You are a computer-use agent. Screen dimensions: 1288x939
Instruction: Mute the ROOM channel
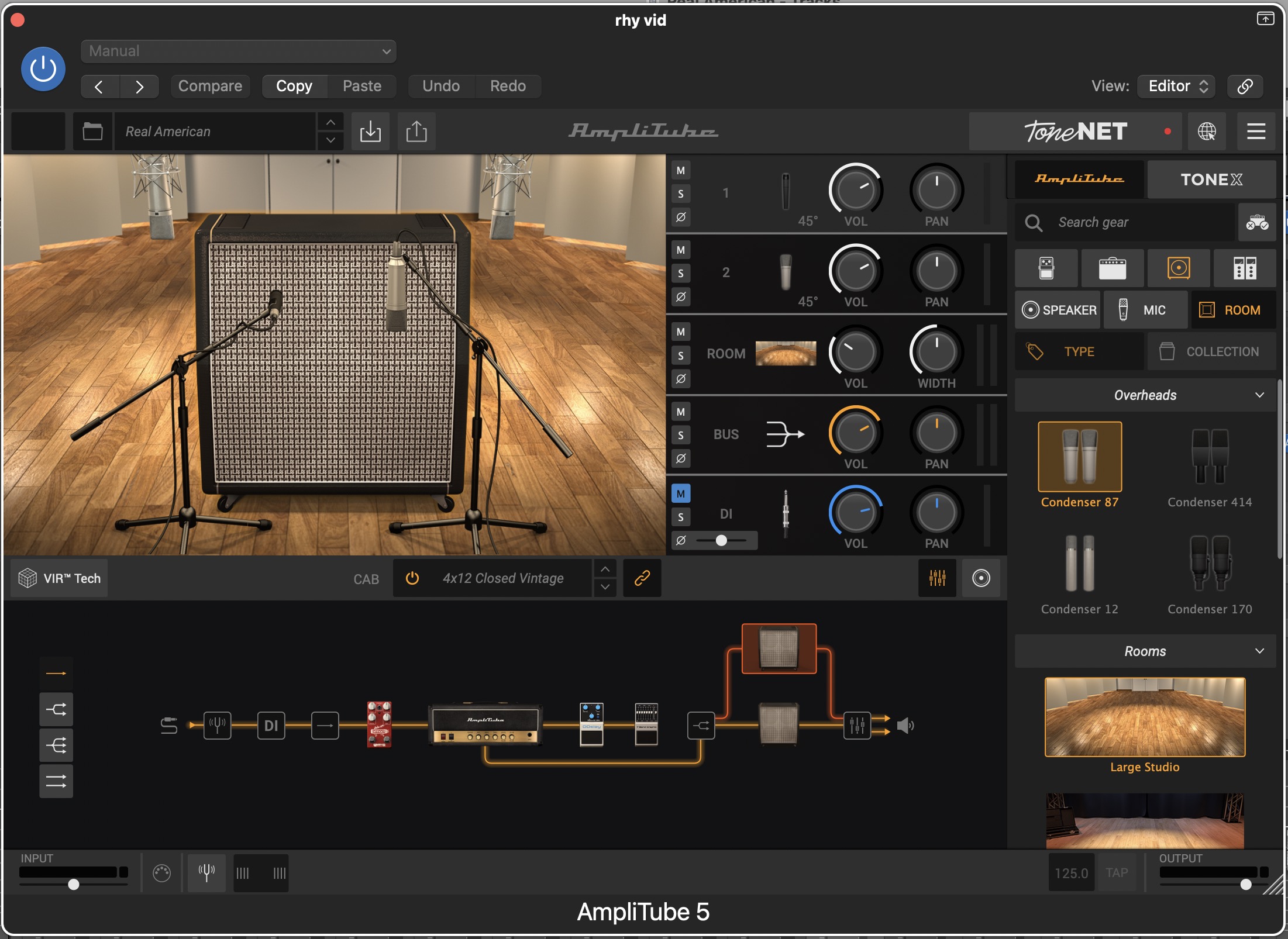[681, 332]
